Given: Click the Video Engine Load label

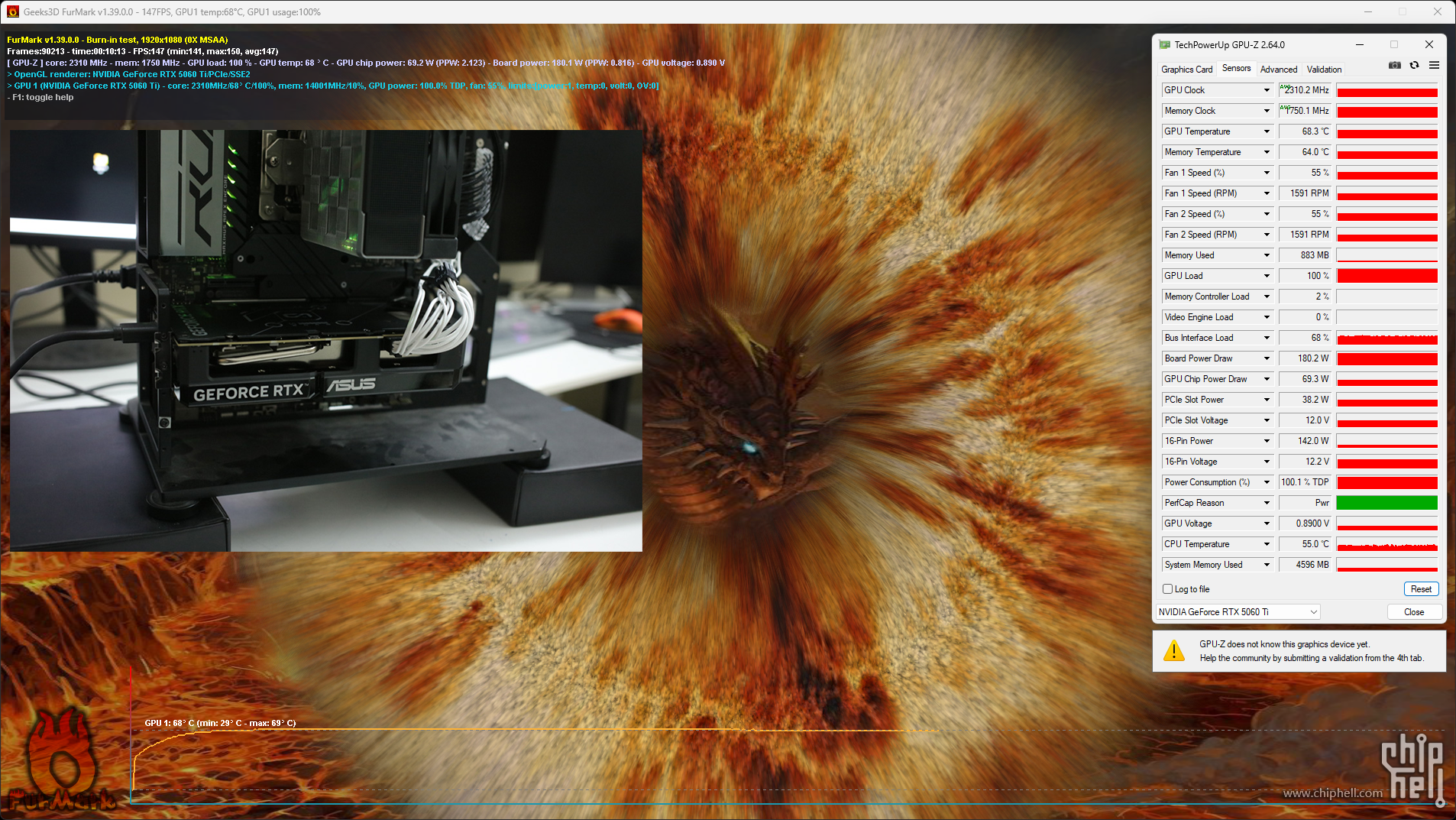Looking at the screenshot, I should [x=1199, y=317].
